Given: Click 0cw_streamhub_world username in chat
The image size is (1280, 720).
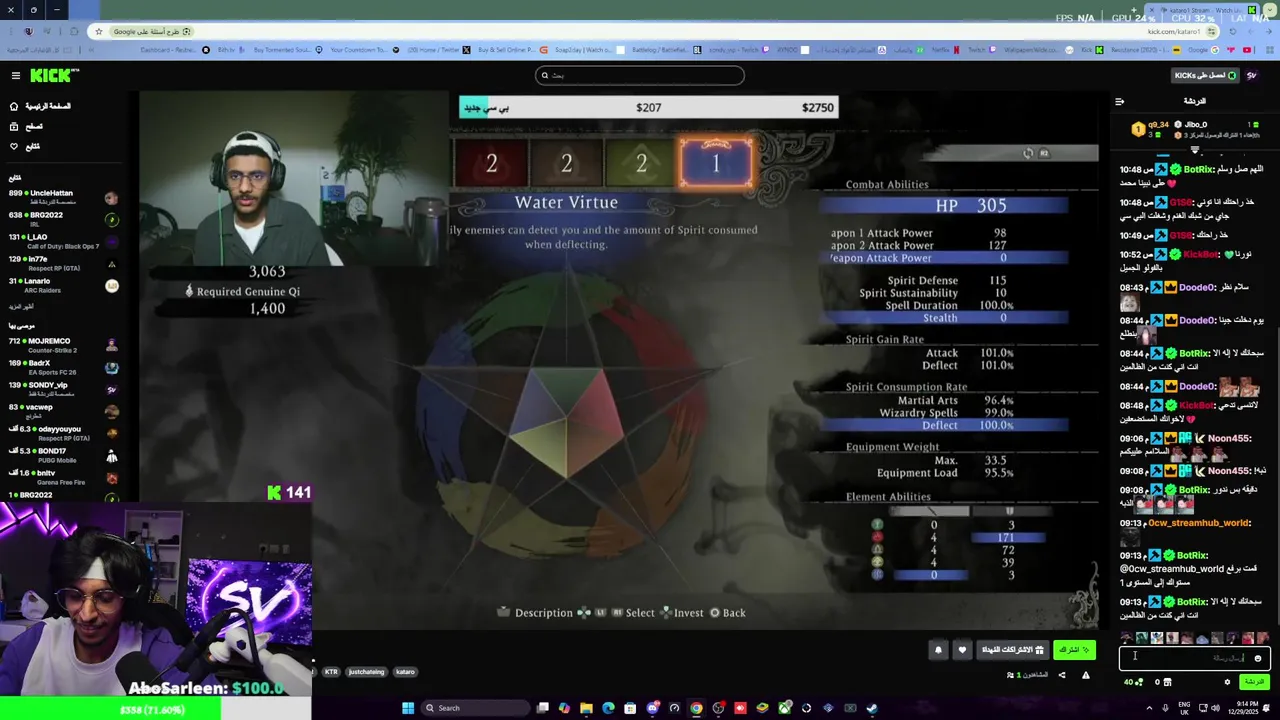Looking at the screenshot, I should pyautogui.click(x=1199, y=523).
